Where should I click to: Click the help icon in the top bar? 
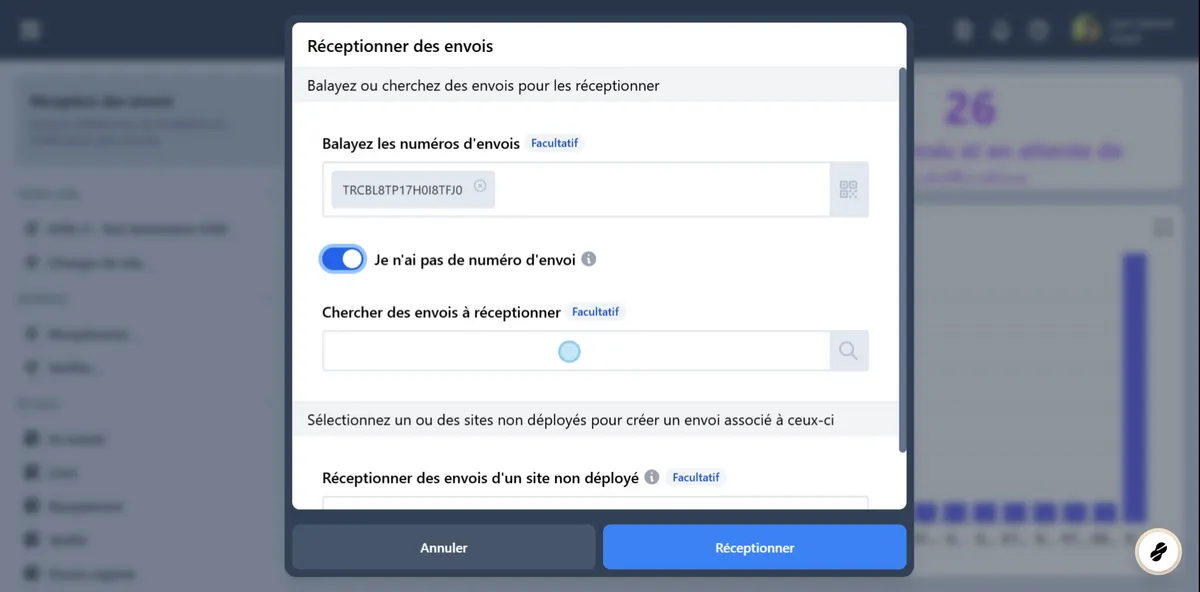coord(1038,29)
